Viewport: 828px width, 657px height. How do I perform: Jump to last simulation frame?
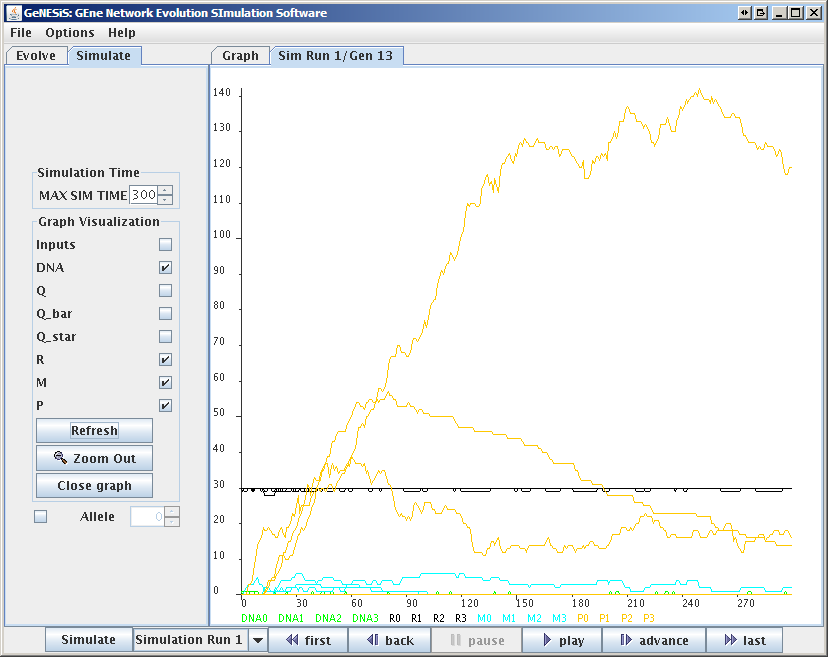(x=743, y=640)
